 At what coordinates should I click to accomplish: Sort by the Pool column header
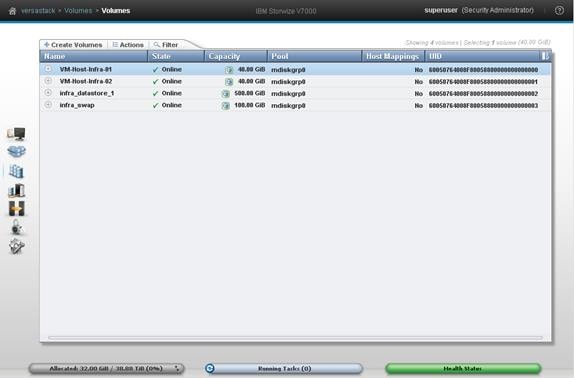point(314,56)
